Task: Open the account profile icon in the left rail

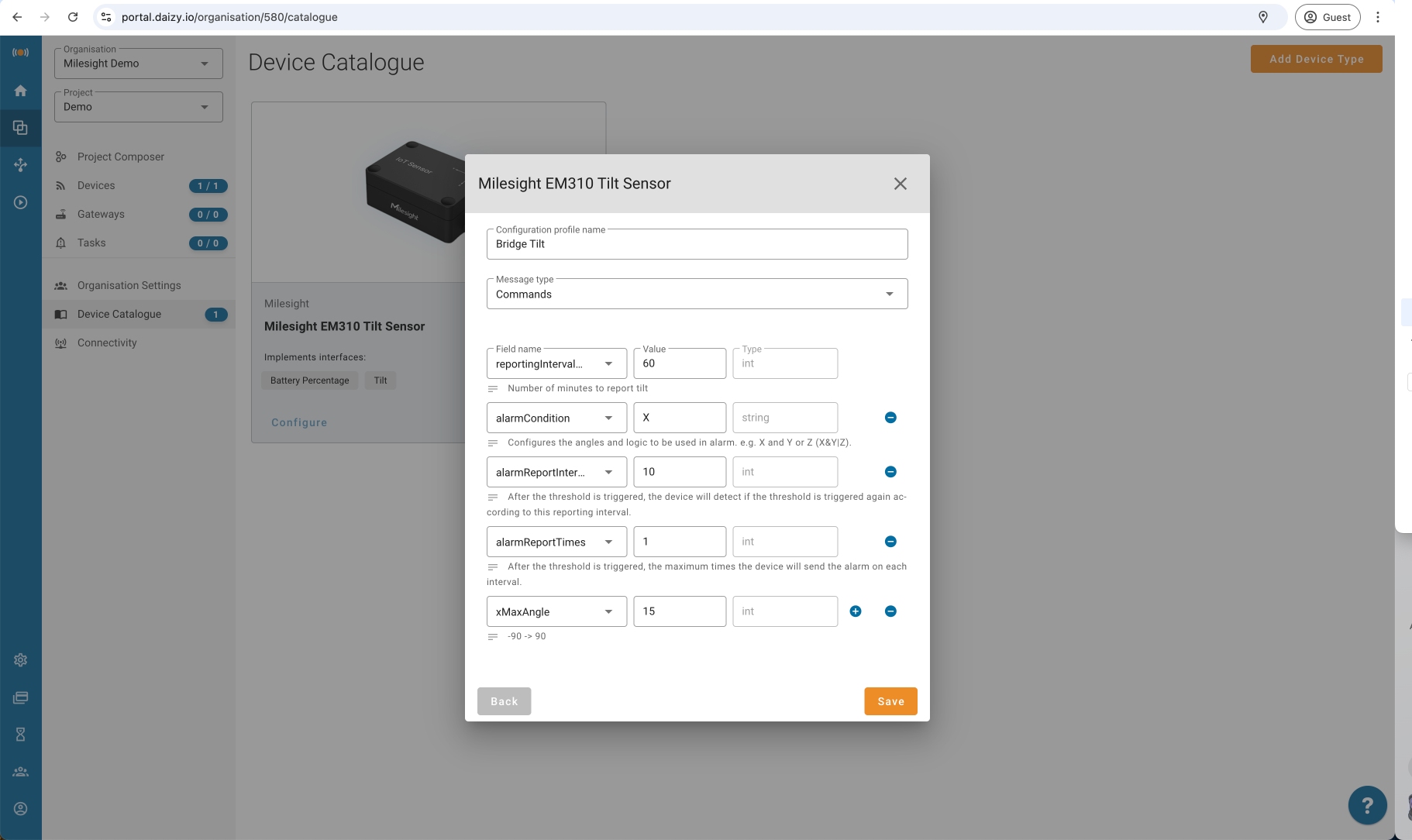Action: (21, 809)
